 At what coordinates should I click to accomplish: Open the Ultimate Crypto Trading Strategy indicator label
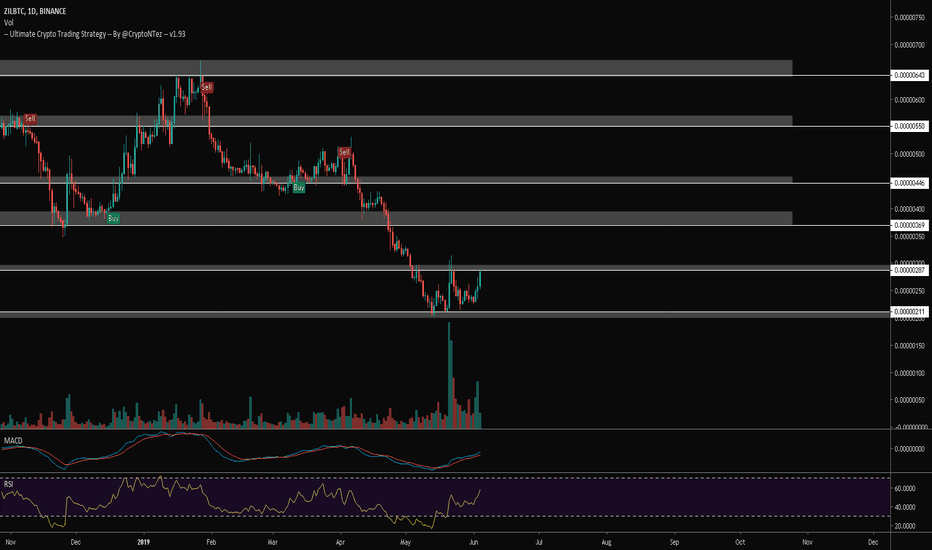(x=95, y=34)
